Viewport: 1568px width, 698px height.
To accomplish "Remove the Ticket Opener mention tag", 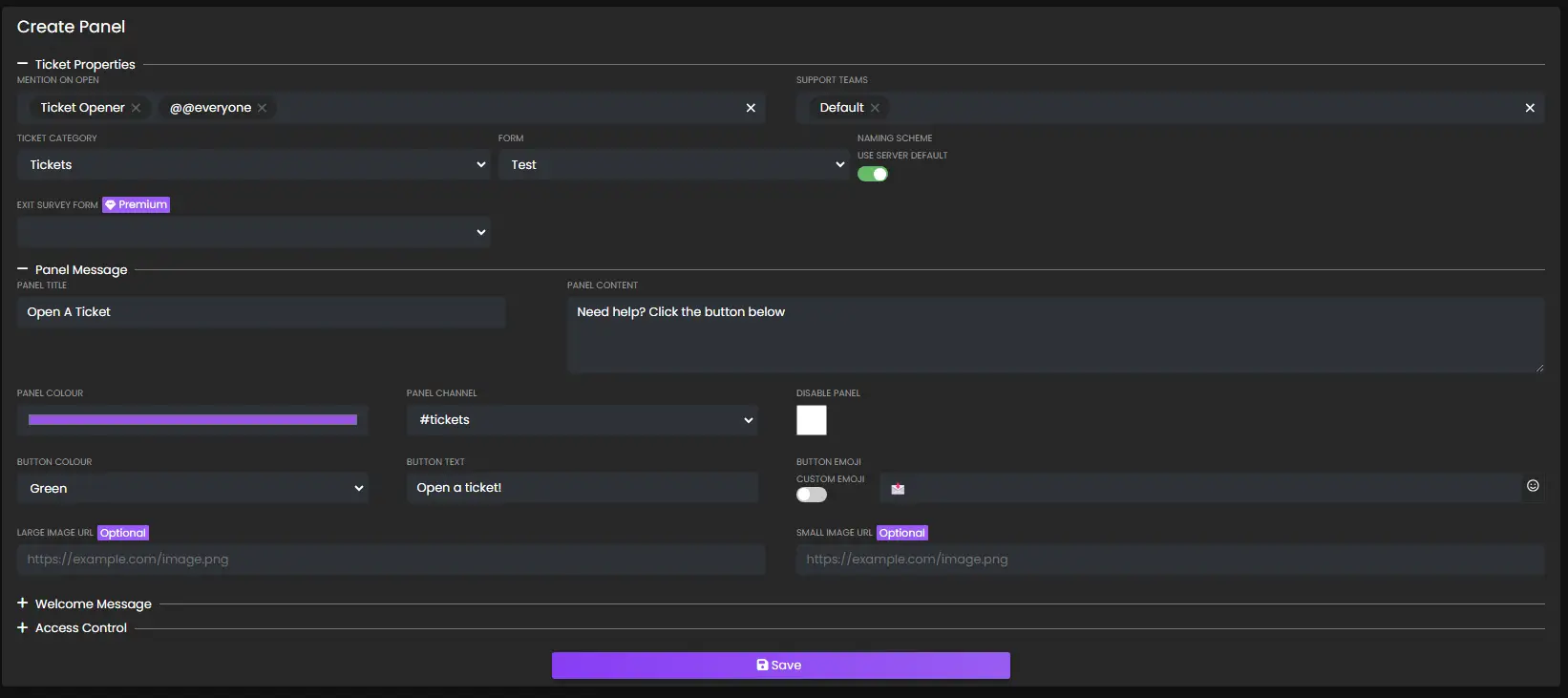I will 136,108.
